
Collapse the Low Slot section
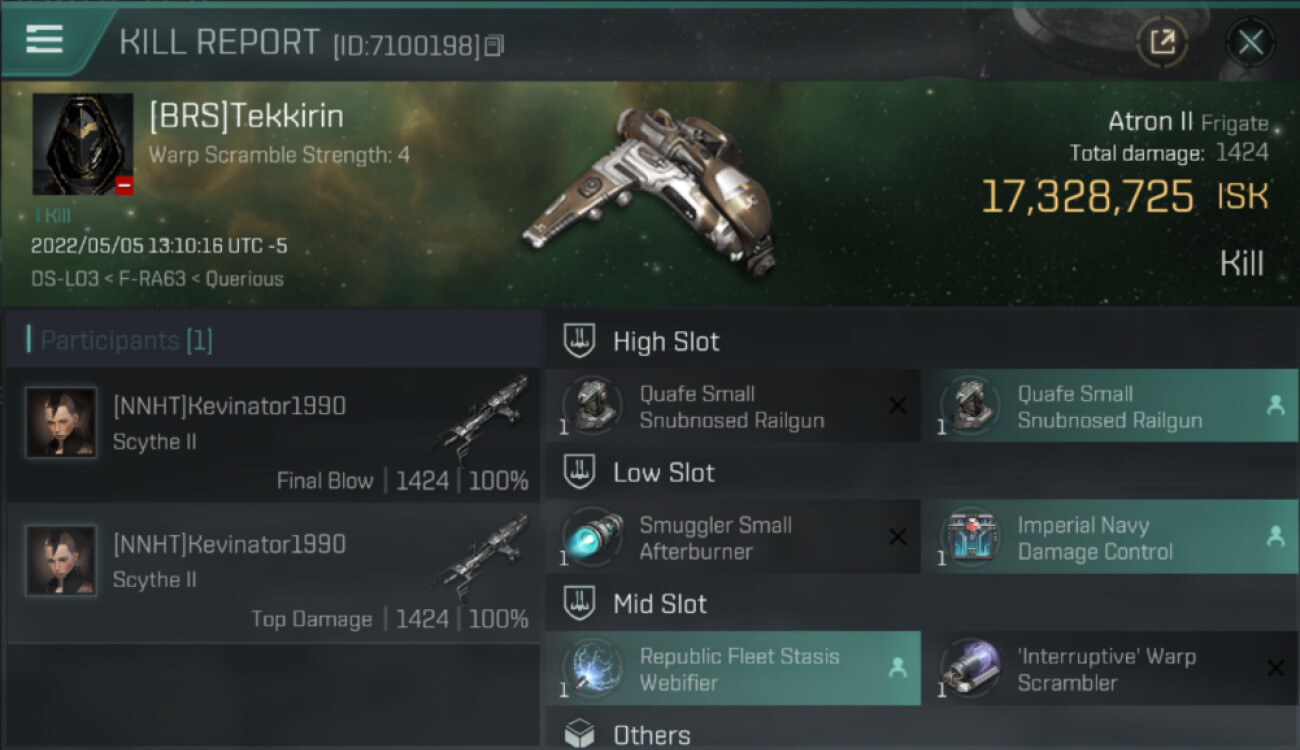663,473
